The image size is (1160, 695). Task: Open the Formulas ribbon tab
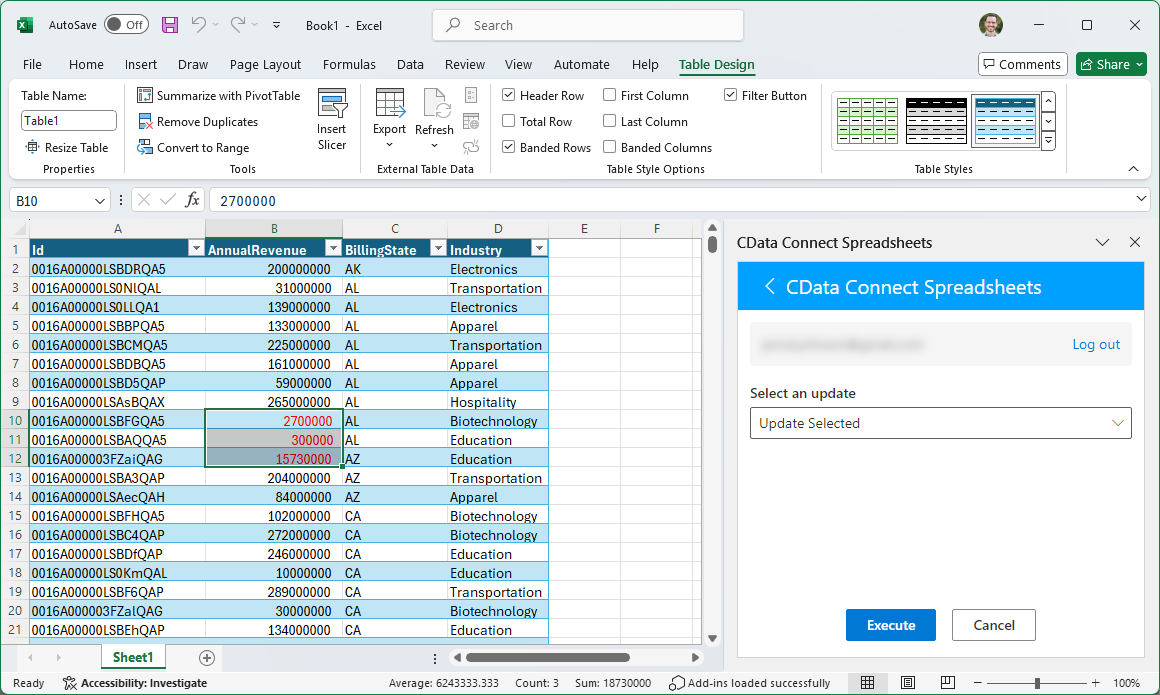(349, 65)
